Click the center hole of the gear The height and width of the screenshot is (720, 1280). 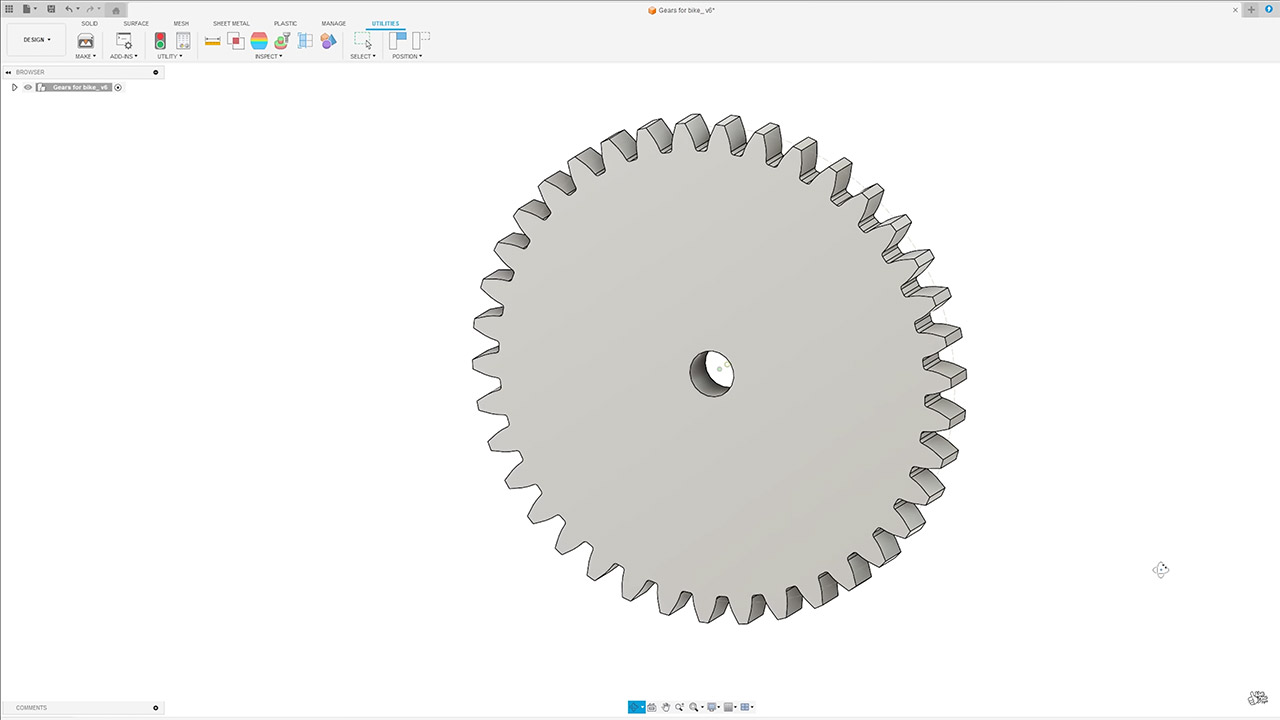pyautogui.click(x=711, y=372)
